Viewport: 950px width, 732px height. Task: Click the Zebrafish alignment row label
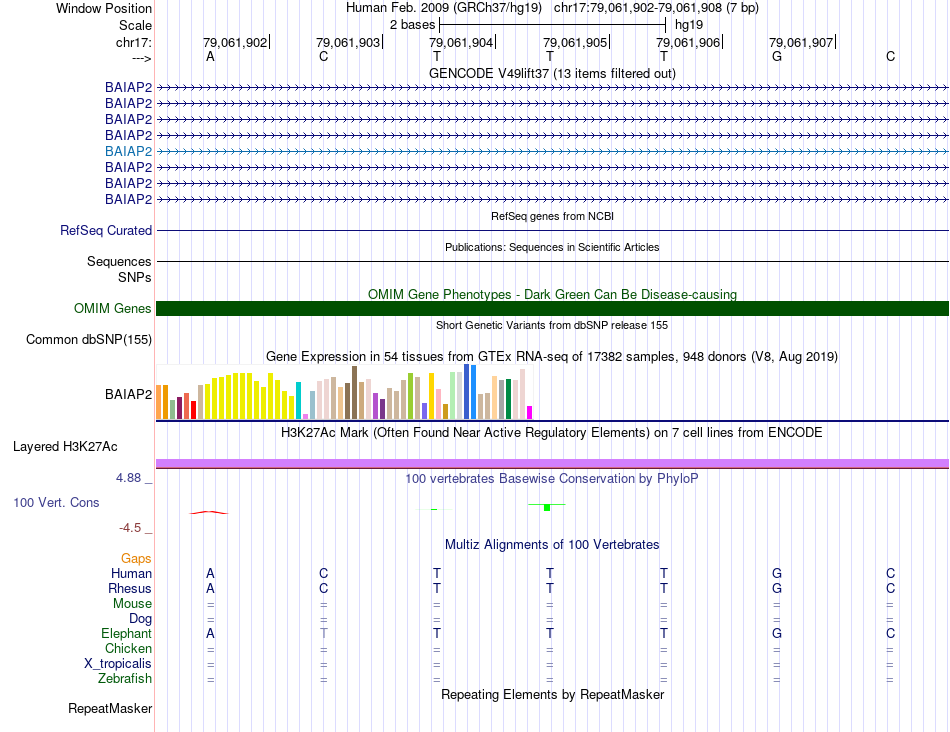coord(125,679)
